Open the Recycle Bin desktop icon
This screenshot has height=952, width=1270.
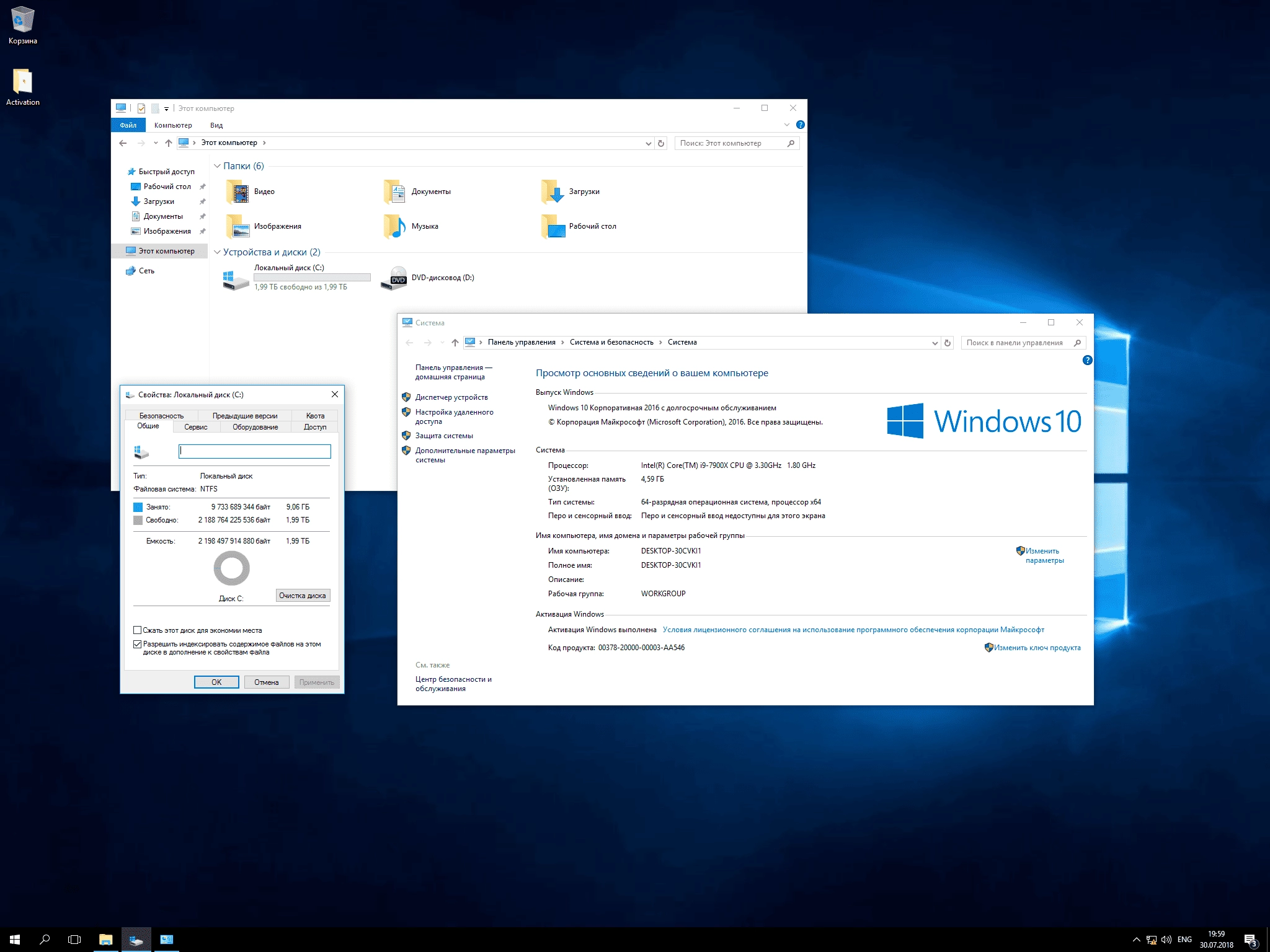22,25
